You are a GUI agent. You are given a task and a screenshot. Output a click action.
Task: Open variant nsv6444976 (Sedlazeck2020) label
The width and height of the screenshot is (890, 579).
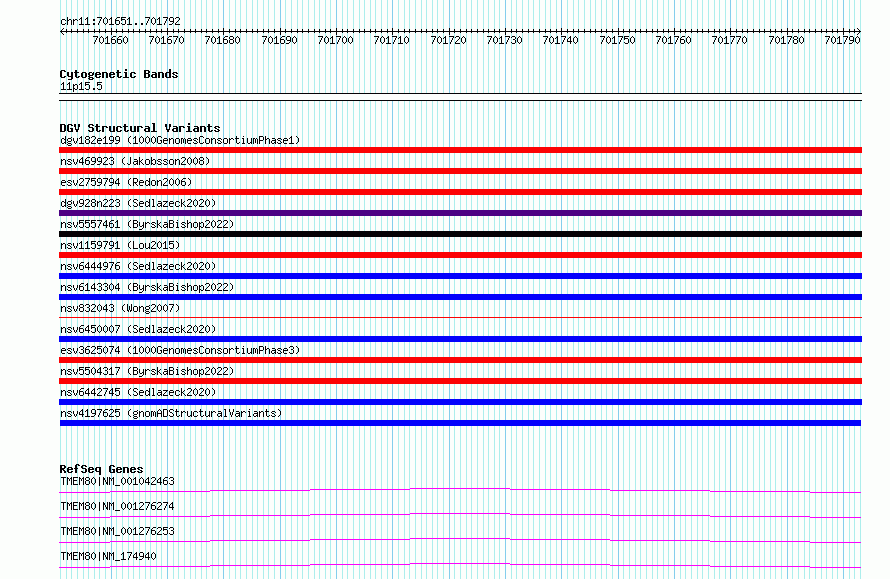pos(138,266)
